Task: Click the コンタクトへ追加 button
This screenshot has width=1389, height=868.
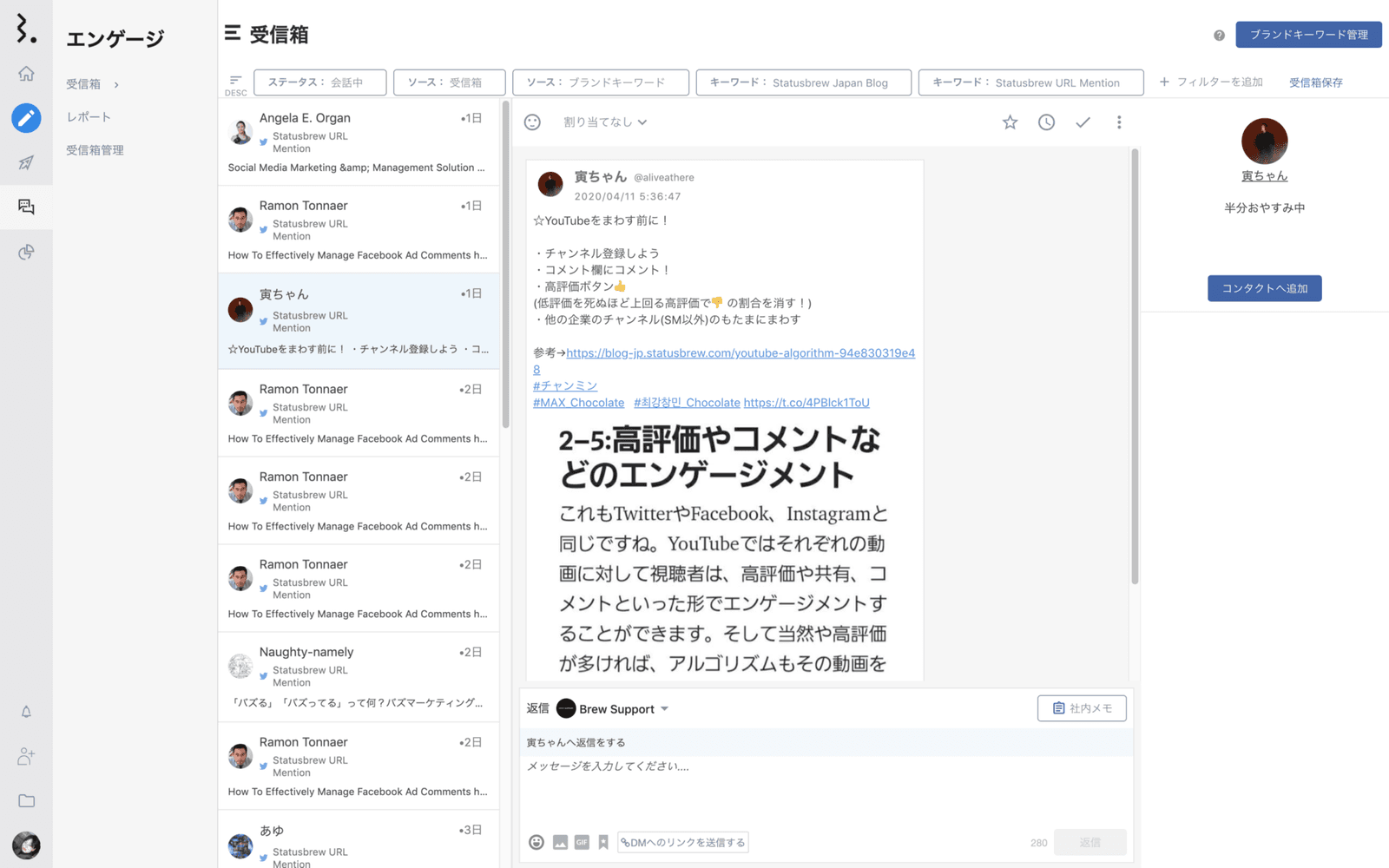Action: coord(1264,288)
